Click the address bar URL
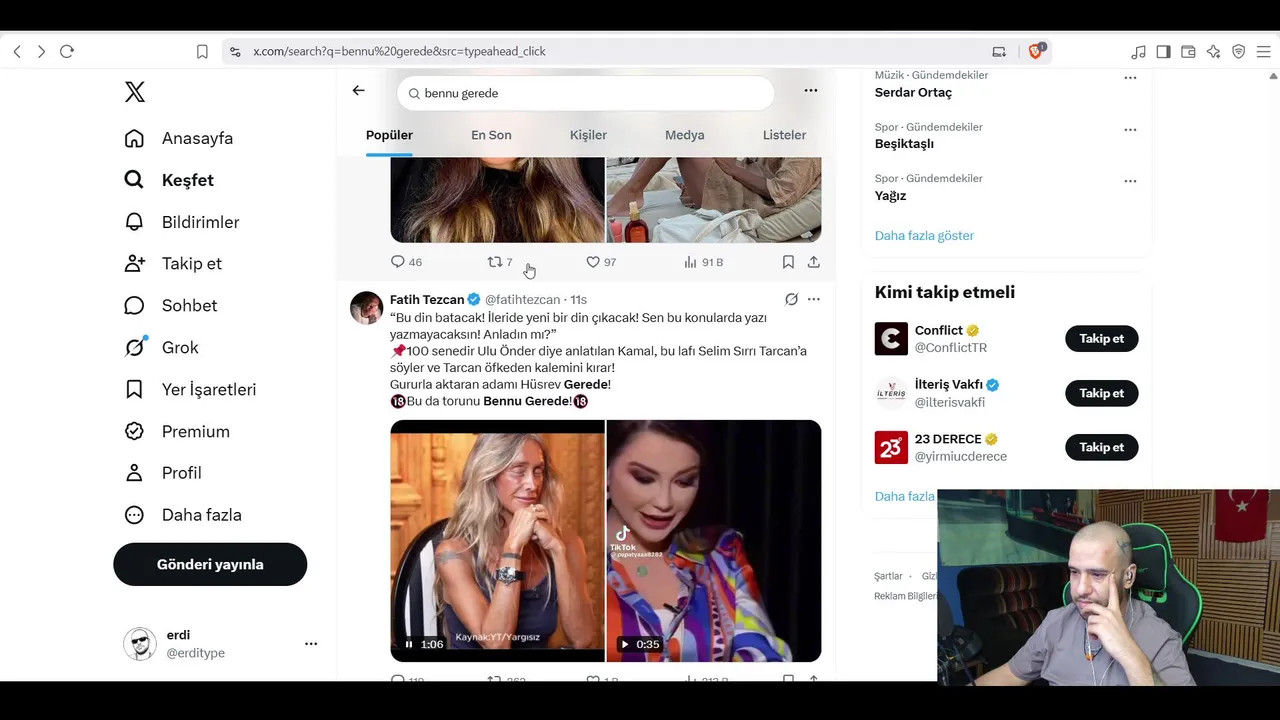This screenshot has height=720, width=1280. coord(399,51)
